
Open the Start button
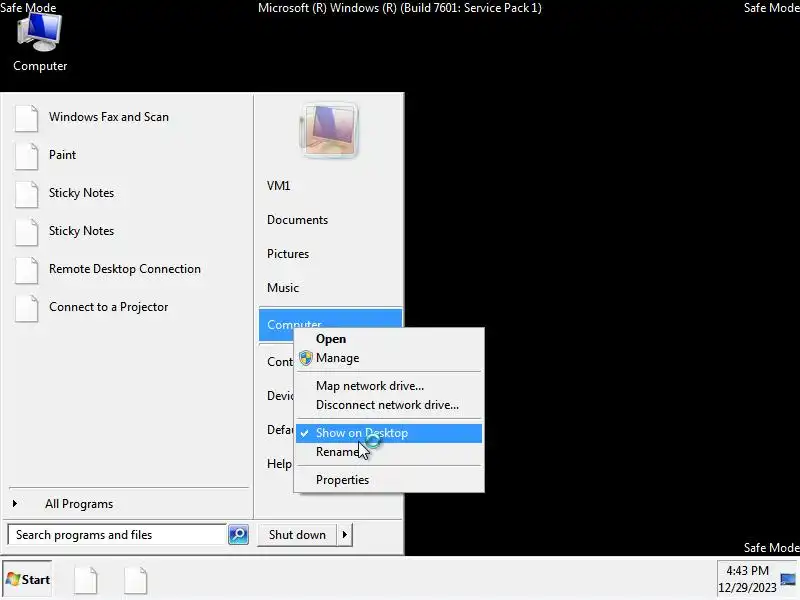coord(28,580)
